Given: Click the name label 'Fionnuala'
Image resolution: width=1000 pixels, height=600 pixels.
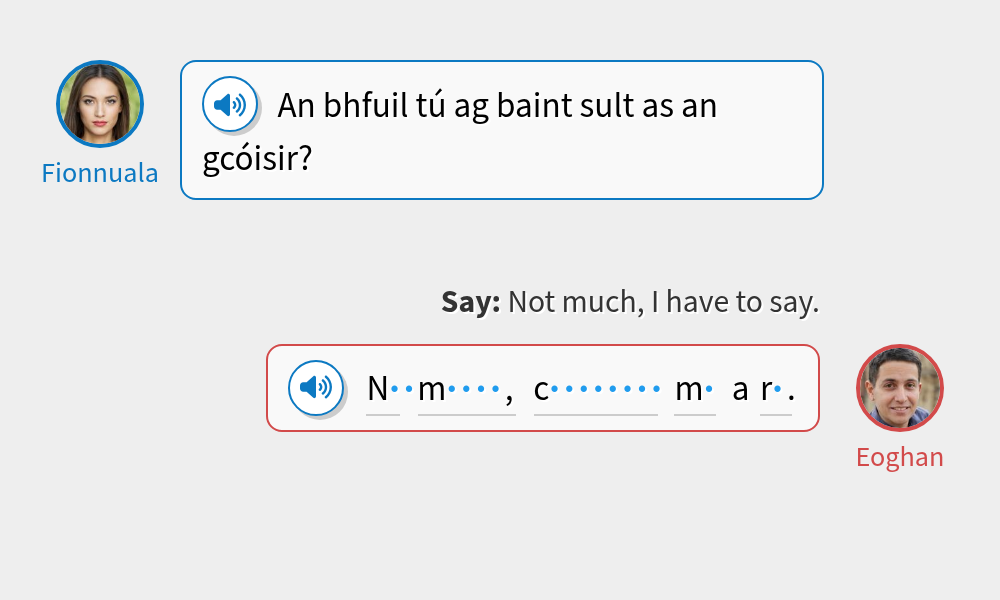Looking at the screenshot, I should [x=99, y=173].
